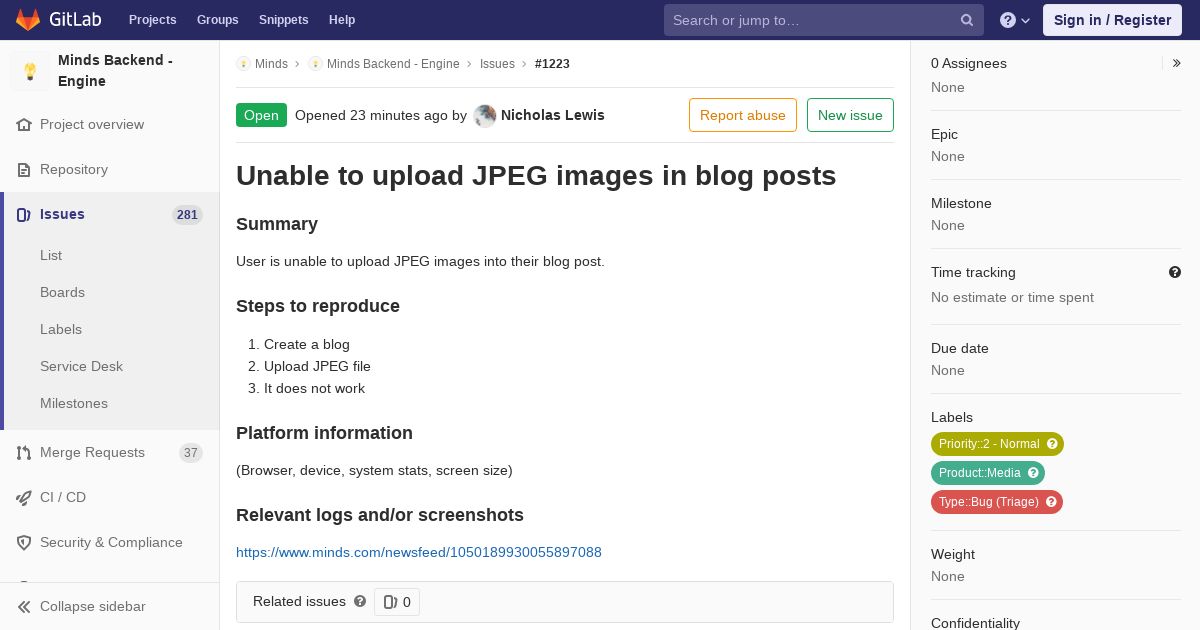1200x630 pixels.
Task: Click the Summary heading
Action: coord(277,224)
